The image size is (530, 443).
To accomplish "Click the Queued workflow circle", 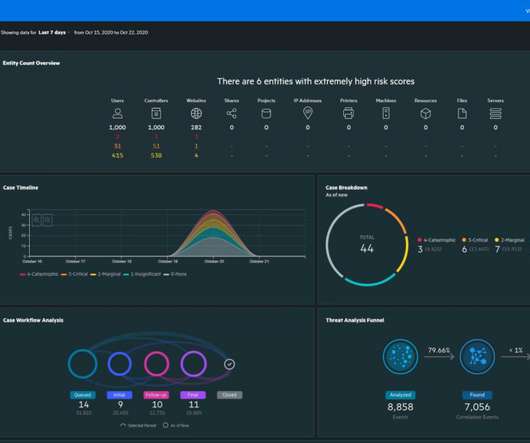I will click(x=82, y=364).
